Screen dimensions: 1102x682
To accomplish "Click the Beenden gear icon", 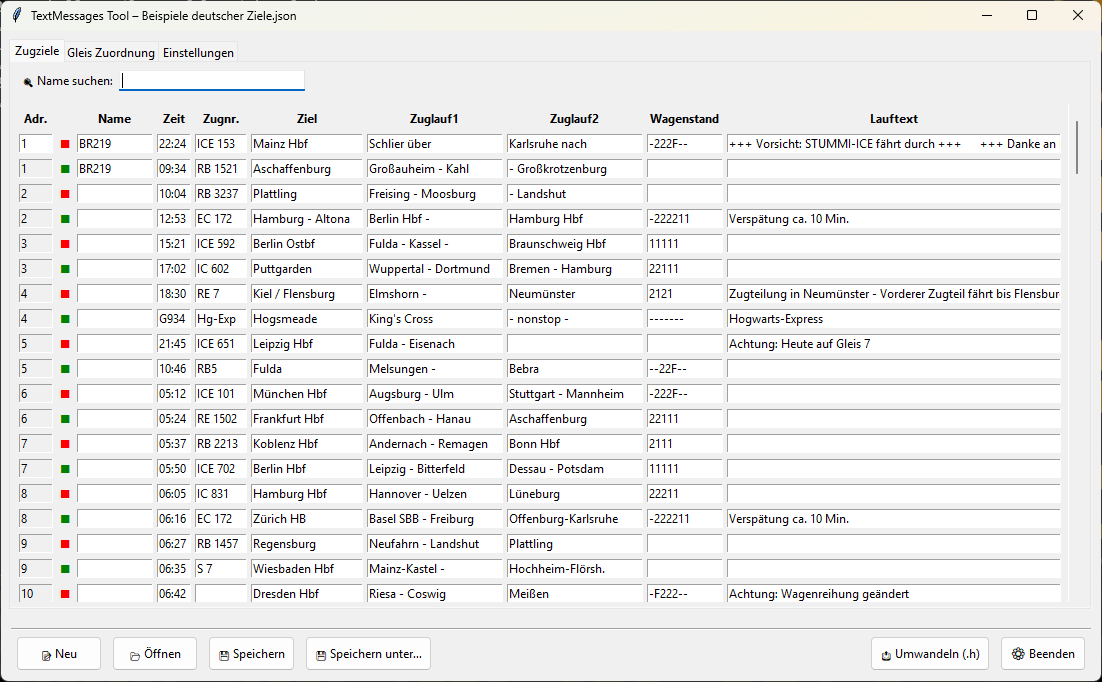I will coord(1018,654).
